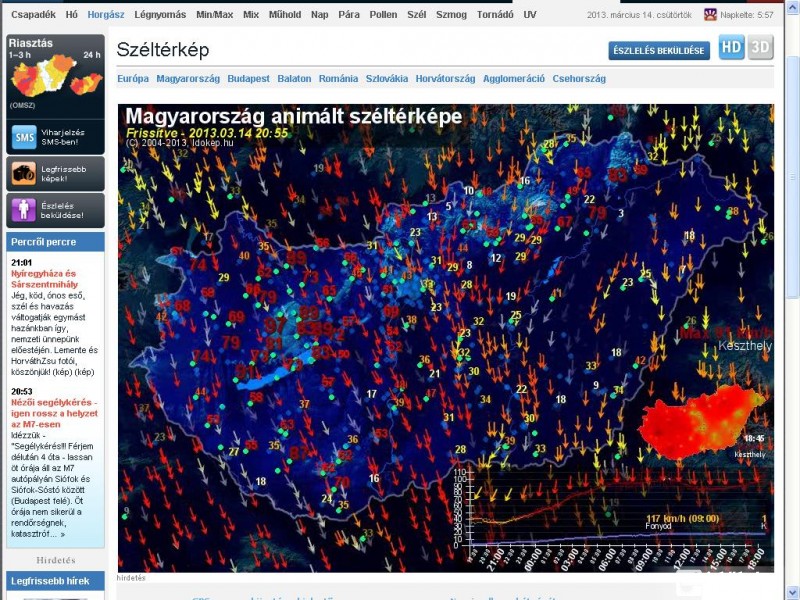Select the Horgász menu item
This screenshot has width=800, height=600.
coord(106,15)
